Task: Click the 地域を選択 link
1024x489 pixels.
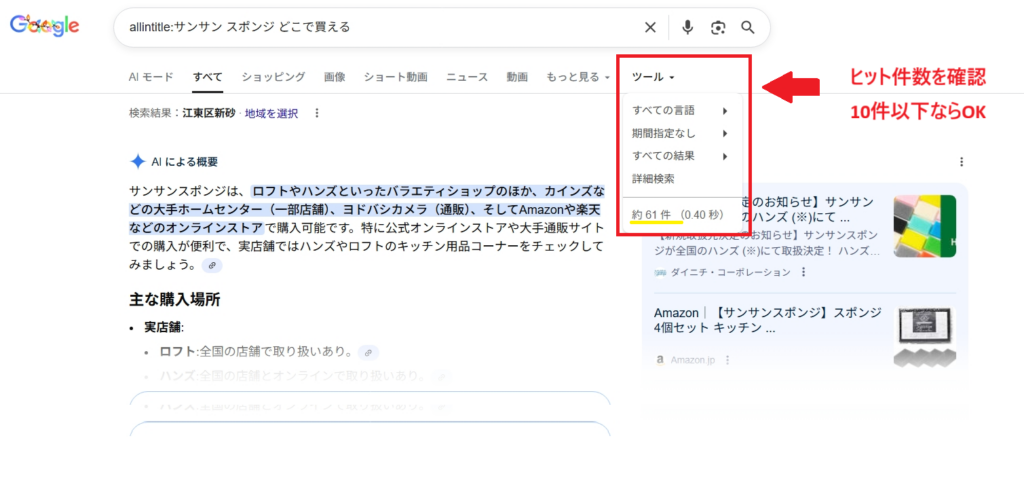Action: click(271, 114)
